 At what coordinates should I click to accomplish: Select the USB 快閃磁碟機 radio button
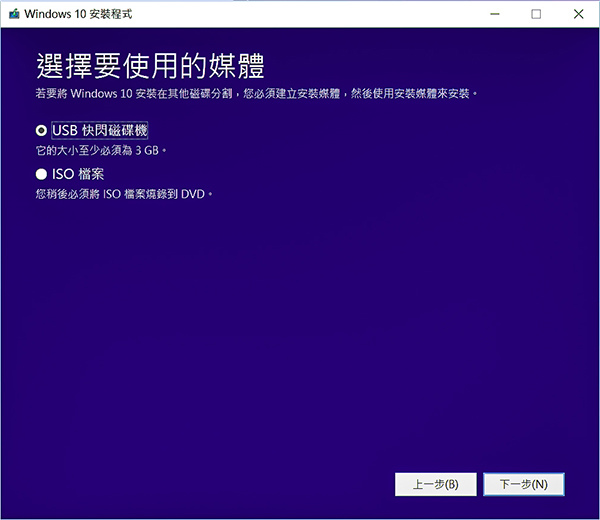coord(41,130)
